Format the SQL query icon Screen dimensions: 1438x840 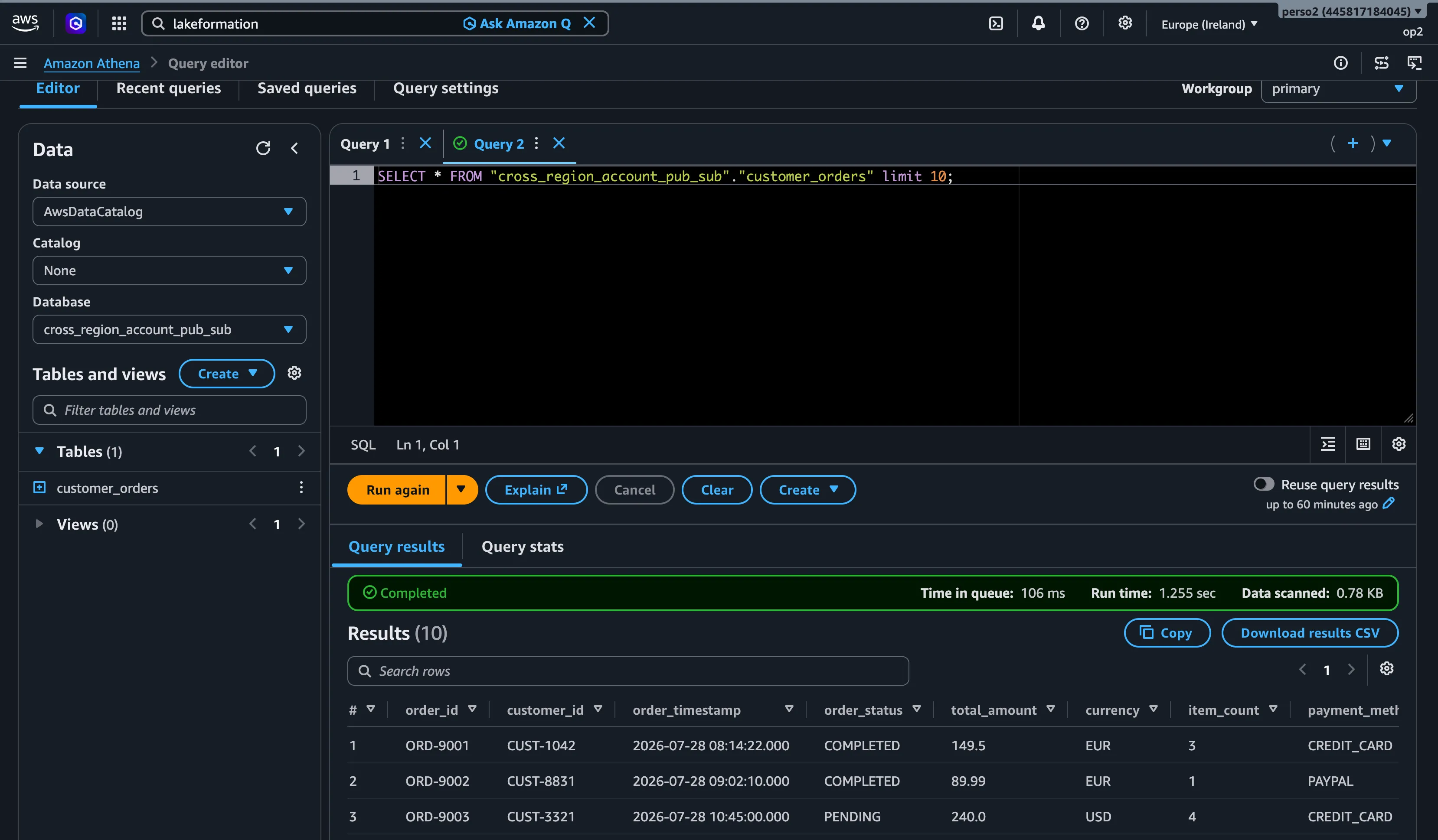pyautogui.click(x=1328, y=444)
